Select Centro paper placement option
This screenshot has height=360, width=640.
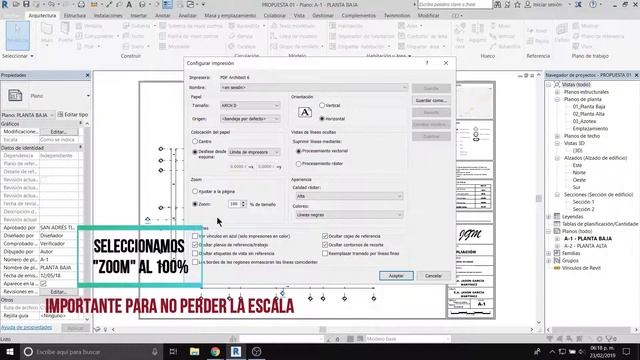pos(195,141)
